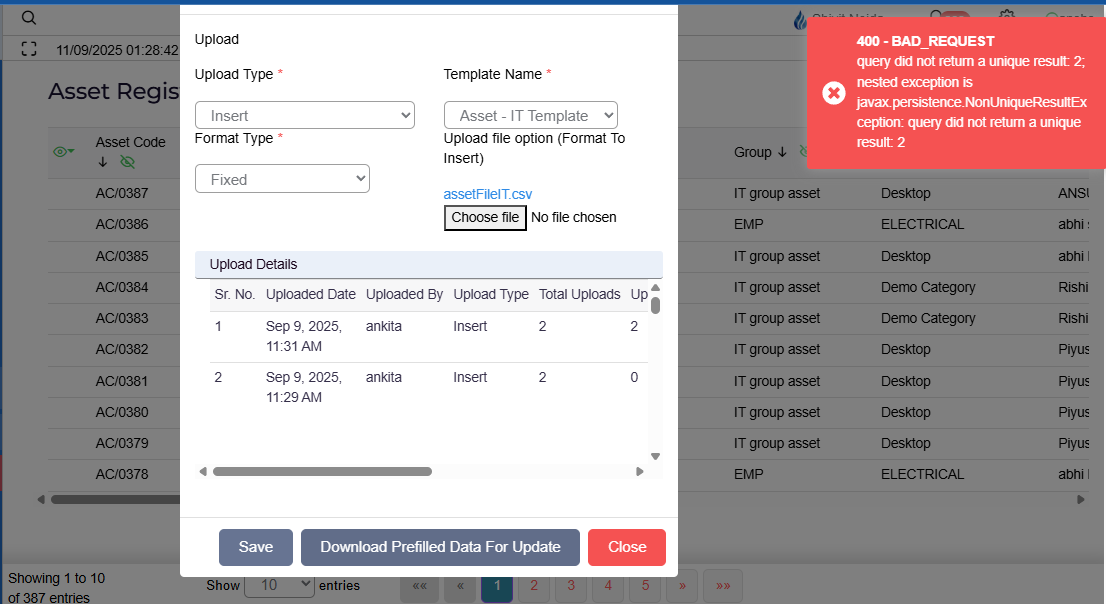The image size is (1106, 604).
Task: Click the green eye column visibility icon
Action: tap(63, 152)
